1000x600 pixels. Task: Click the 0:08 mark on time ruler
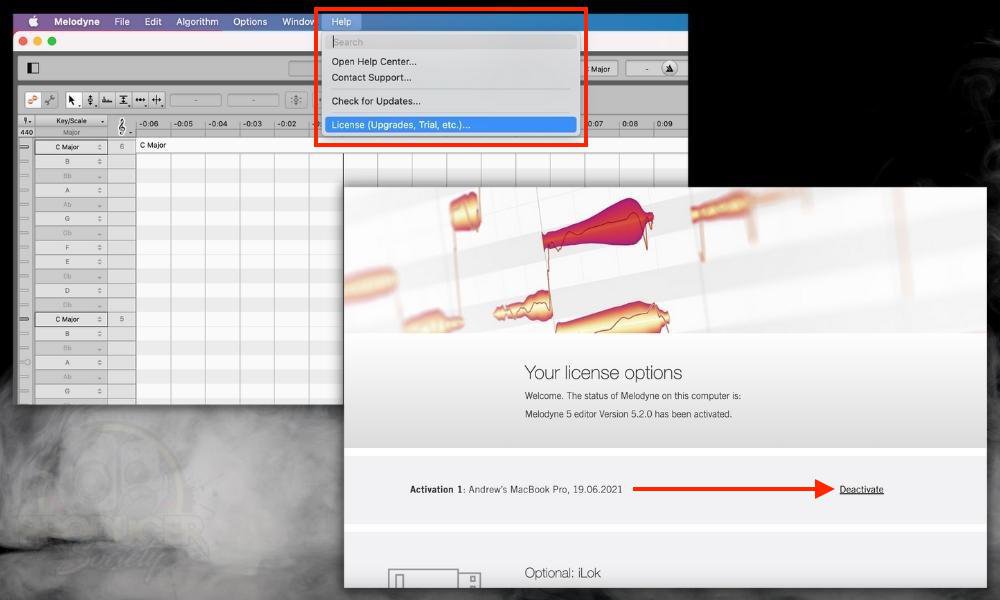pyautogui.click(x=629, y=124)
